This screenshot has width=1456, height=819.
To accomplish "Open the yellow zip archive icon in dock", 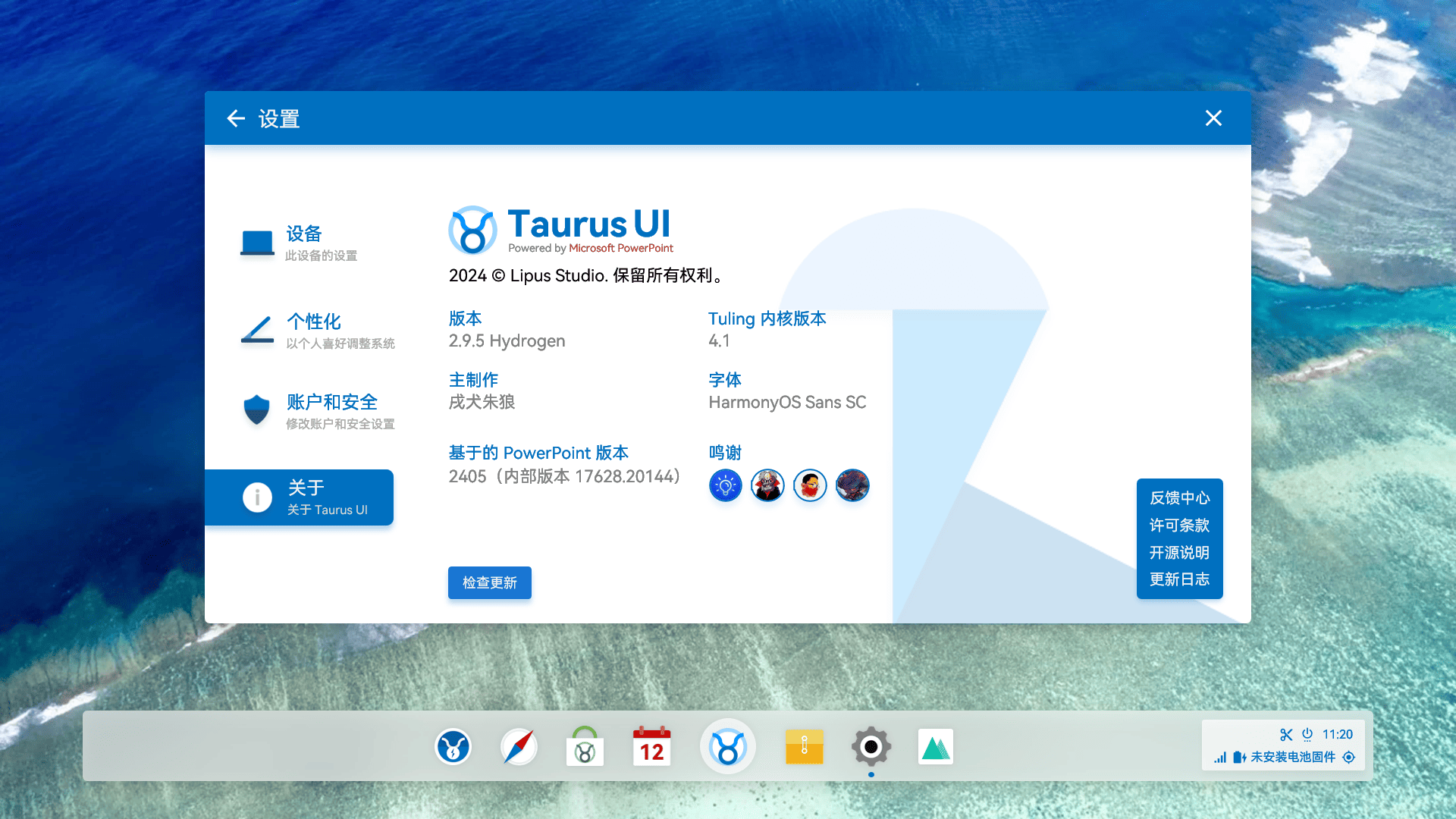I will 804,747.
